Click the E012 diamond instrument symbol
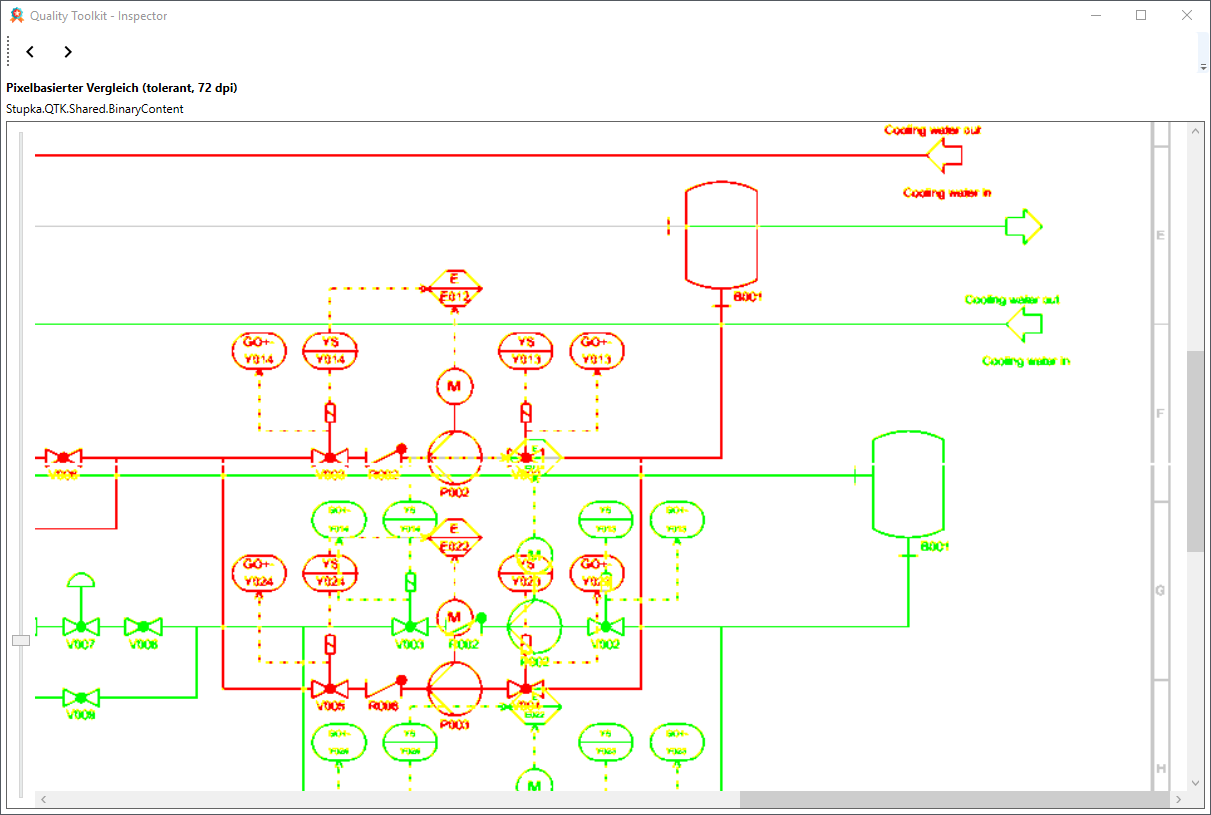The image size is (1211, 815). 454,289
